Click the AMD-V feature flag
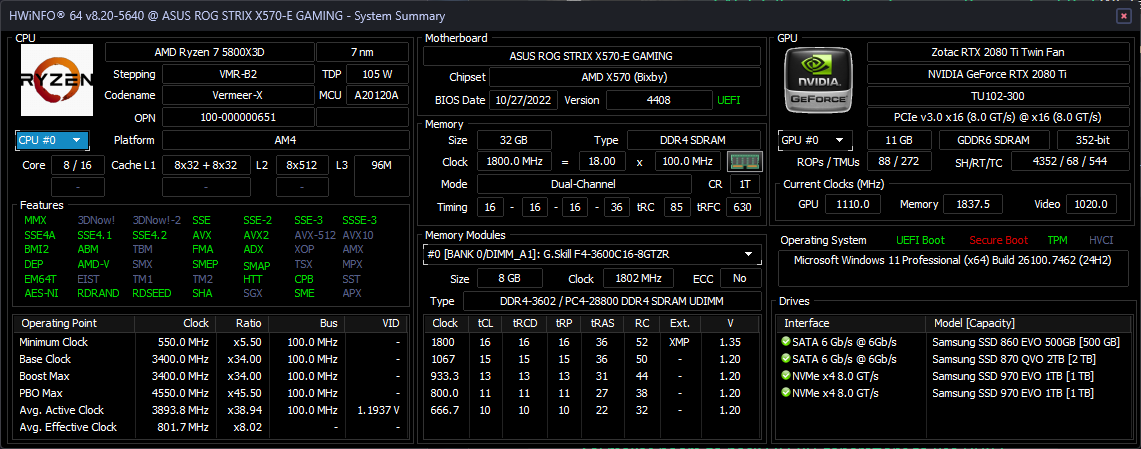Viewport: 1141px width, 449px height. tap(93, 264)
